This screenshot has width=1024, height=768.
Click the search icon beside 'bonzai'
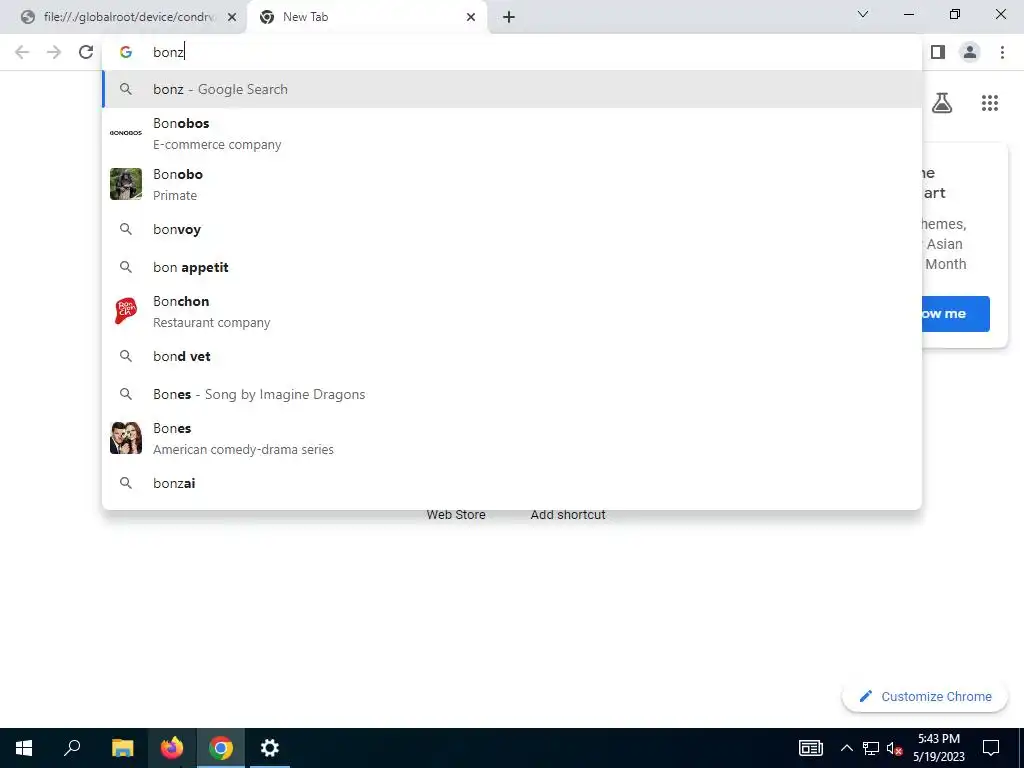point(125,483)
